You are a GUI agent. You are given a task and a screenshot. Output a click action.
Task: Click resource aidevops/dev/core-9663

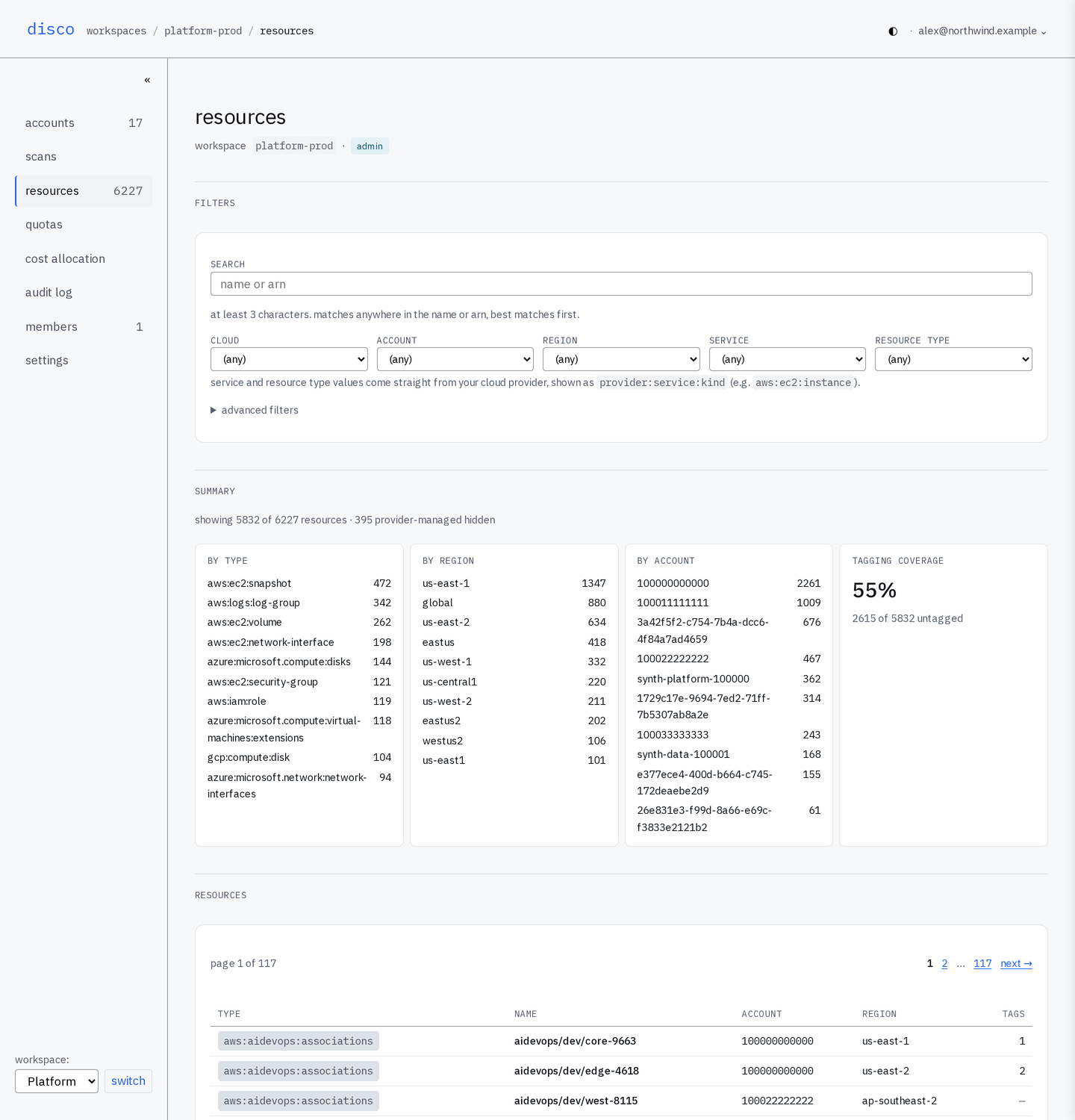[x=575, y=1041]
